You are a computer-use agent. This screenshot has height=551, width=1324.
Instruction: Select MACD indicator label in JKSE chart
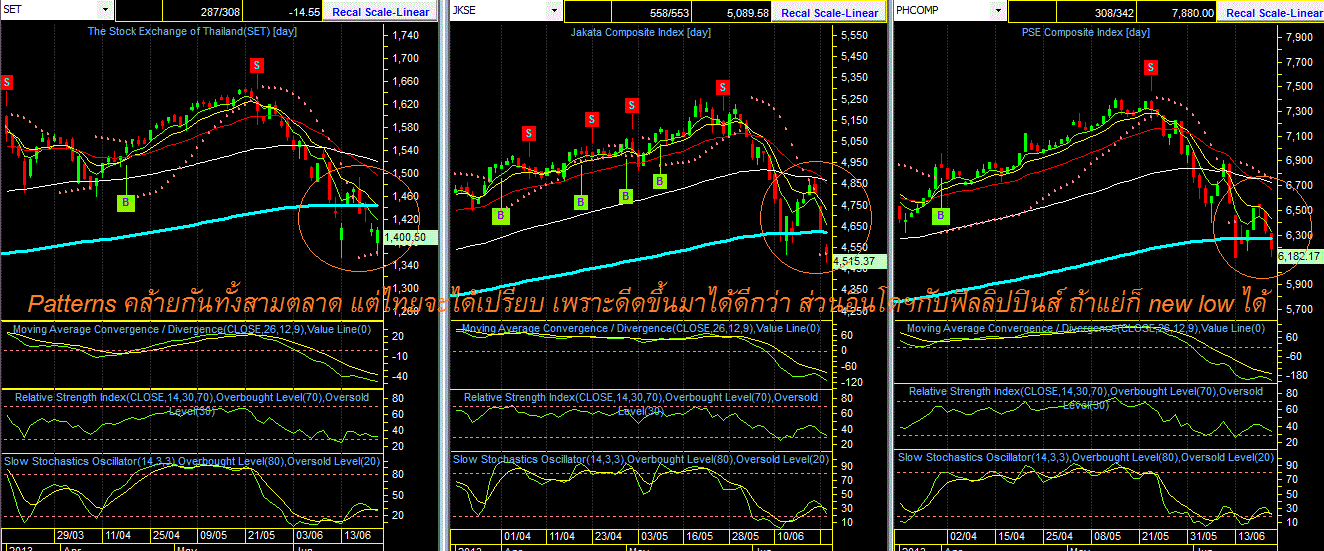[x=639, y=328]
